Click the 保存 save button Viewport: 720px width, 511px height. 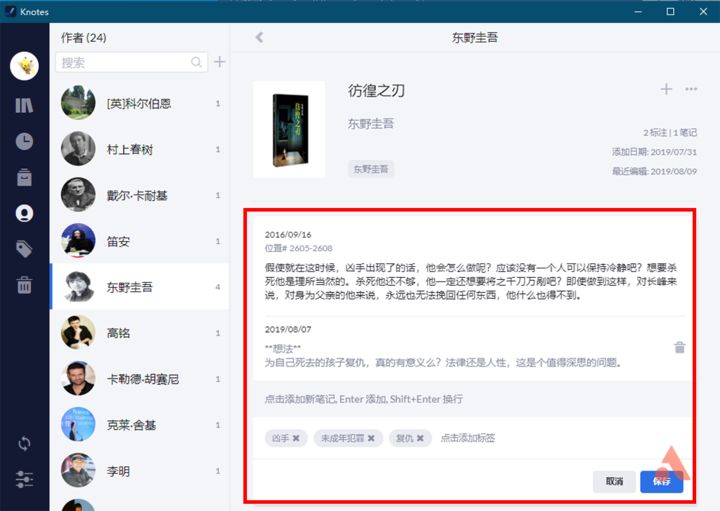pyautogui.click(x=662, y=481)
